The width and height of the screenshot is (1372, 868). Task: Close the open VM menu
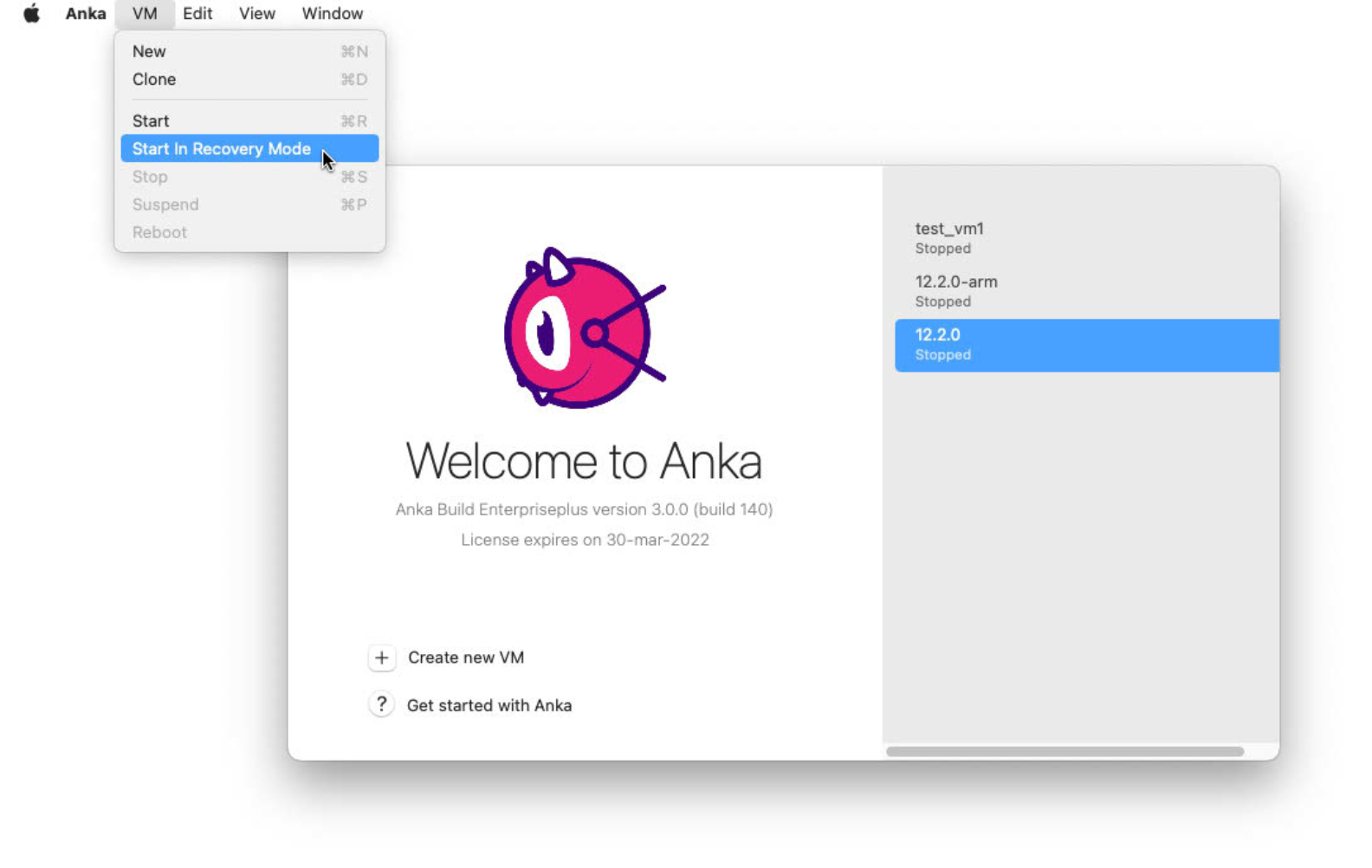[145, 14]
